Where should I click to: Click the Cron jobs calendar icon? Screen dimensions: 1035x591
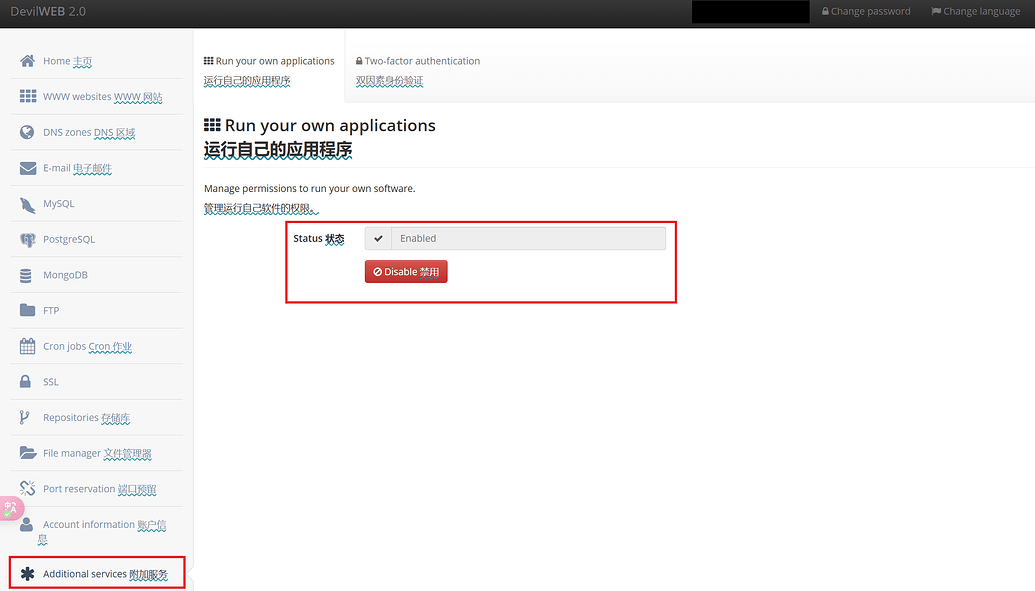click(27, 346)
